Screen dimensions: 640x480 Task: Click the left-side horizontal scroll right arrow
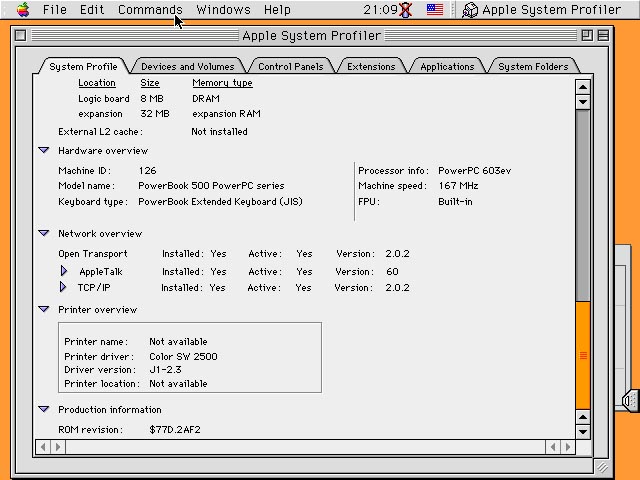coord(58,447)
